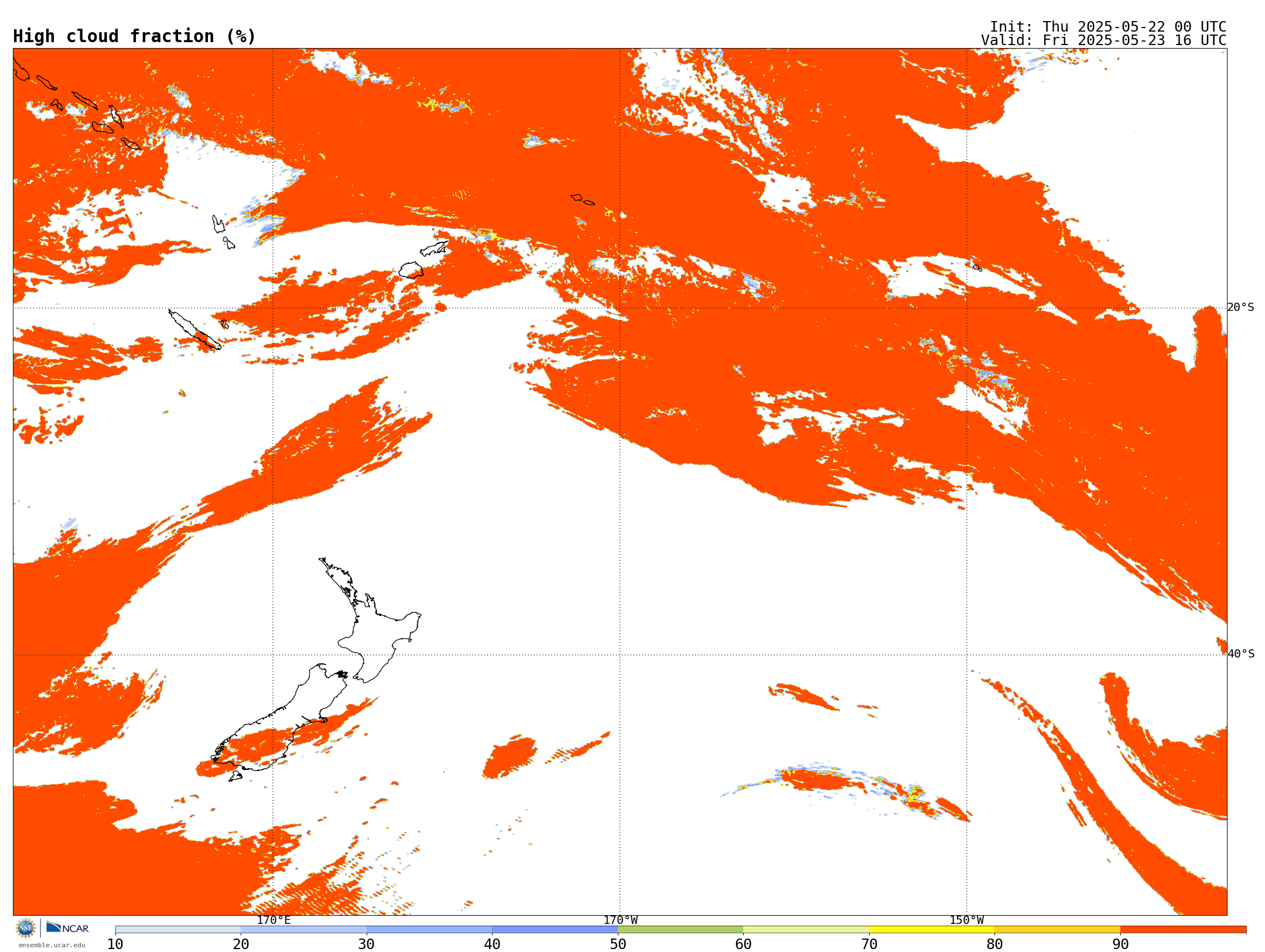Click the colorbar tick label 70

coord(869,944)
